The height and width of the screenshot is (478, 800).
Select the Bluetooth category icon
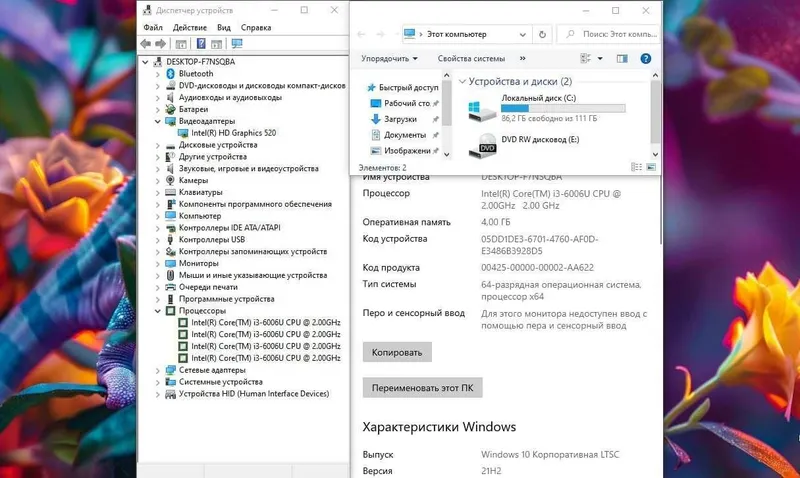[170, 73]
